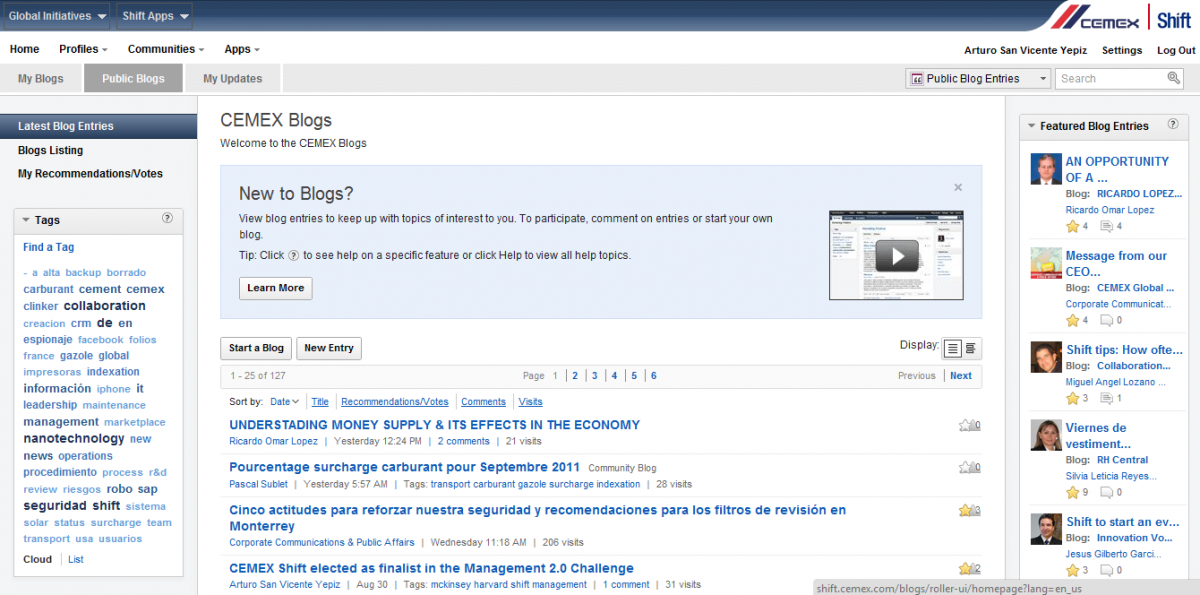This screenshot has height=595, width=1200.
Task: Click star for CEMEX Shift finalist entry
Action: coord(965,568)
